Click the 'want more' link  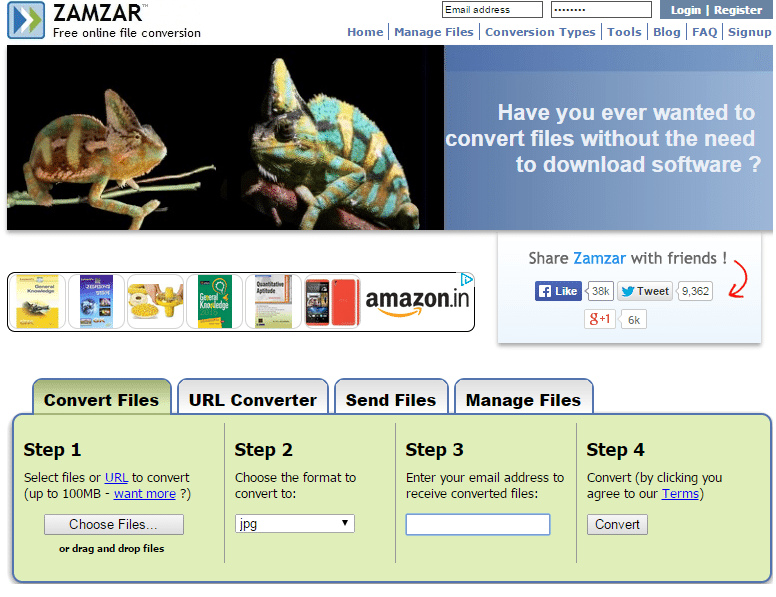tap(144, 494)
